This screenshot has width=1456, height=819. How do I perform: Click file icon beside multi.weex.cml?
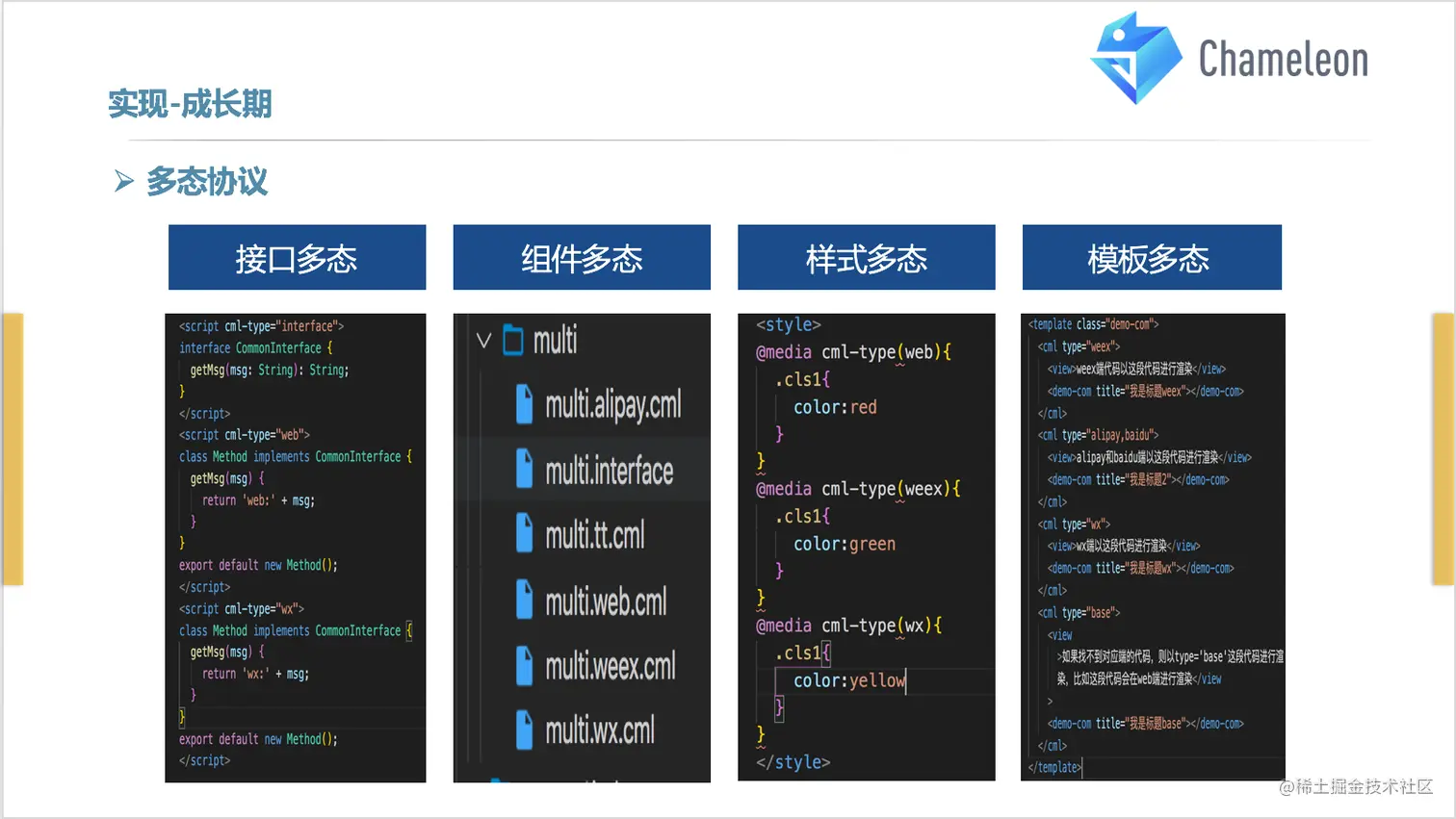pos(524,665)
